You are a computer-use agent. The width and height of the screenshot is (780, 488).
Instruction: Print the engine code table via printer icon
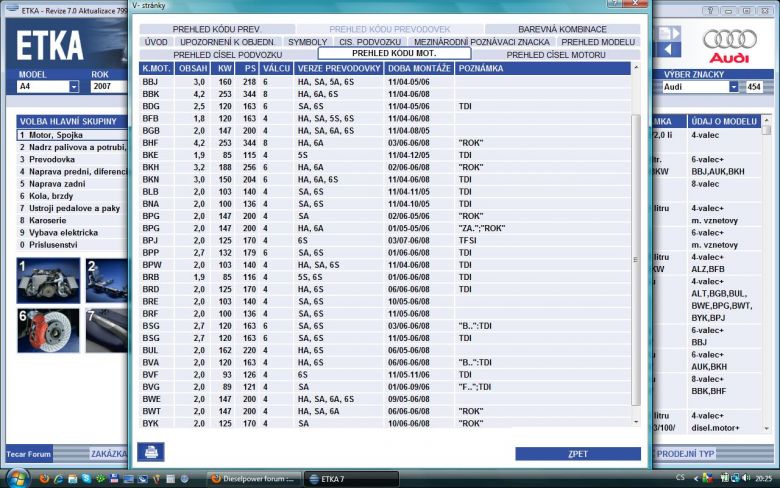151,452
